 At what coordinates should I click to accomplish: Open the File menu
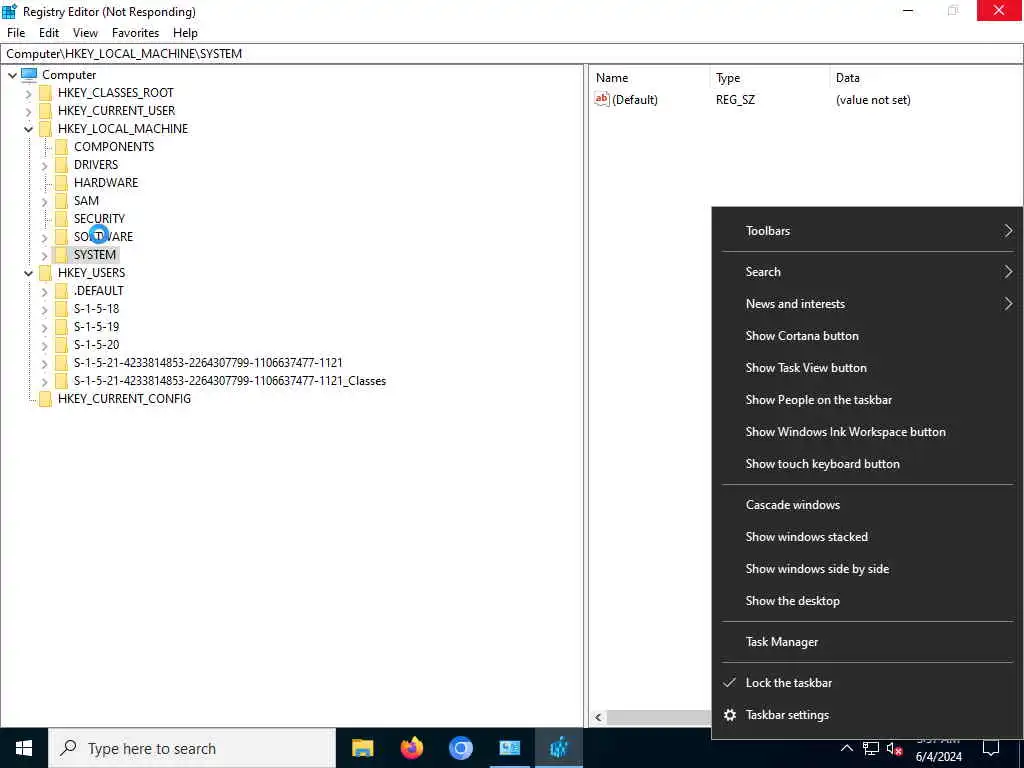(x=16, y=33)
